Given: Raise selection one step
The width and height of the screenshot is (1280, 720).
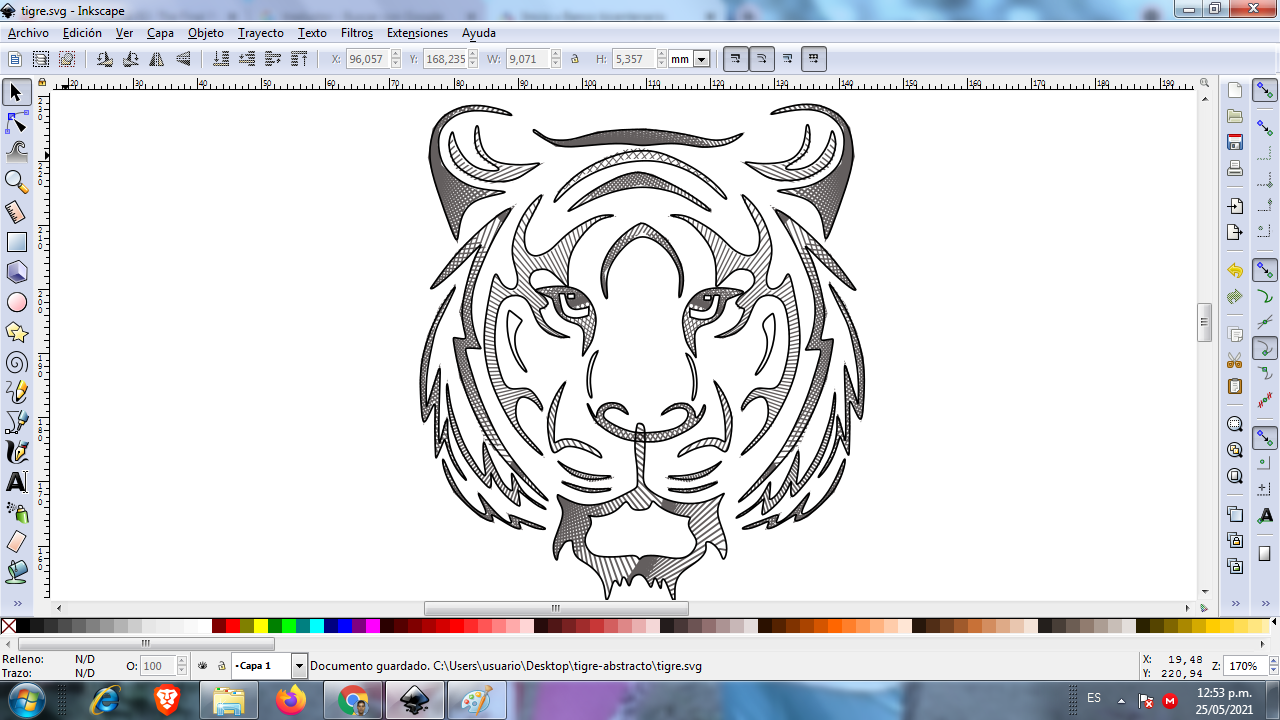Looking at the screenshot, I should coord(272,59).
